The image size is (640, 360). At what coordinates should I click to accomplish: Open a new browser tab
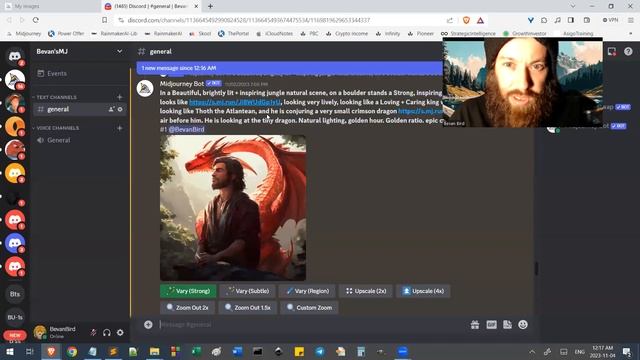pyautogui.click(x=210, y=7)
